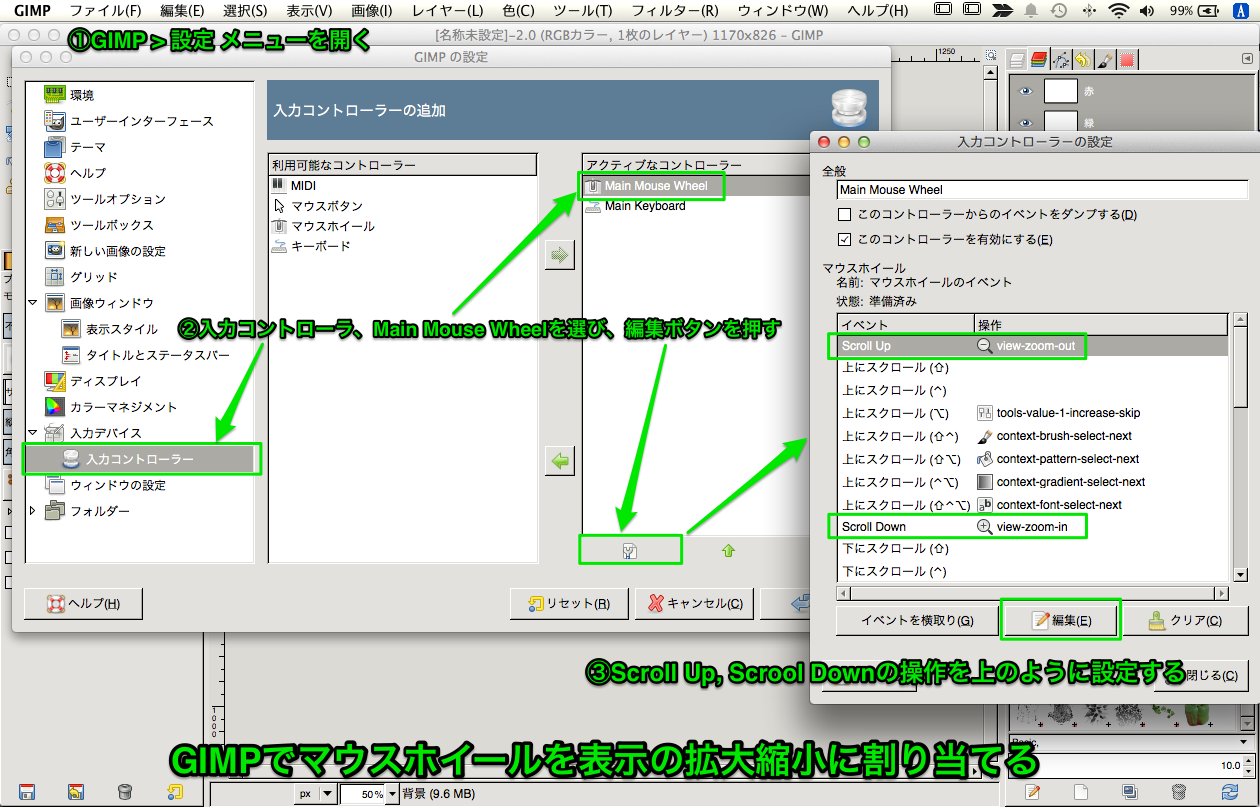Viewport: 1260px width, 807px height.
Task: Toggle visibility eye of 緑 layer
Action: click(x=1025, y=124)
